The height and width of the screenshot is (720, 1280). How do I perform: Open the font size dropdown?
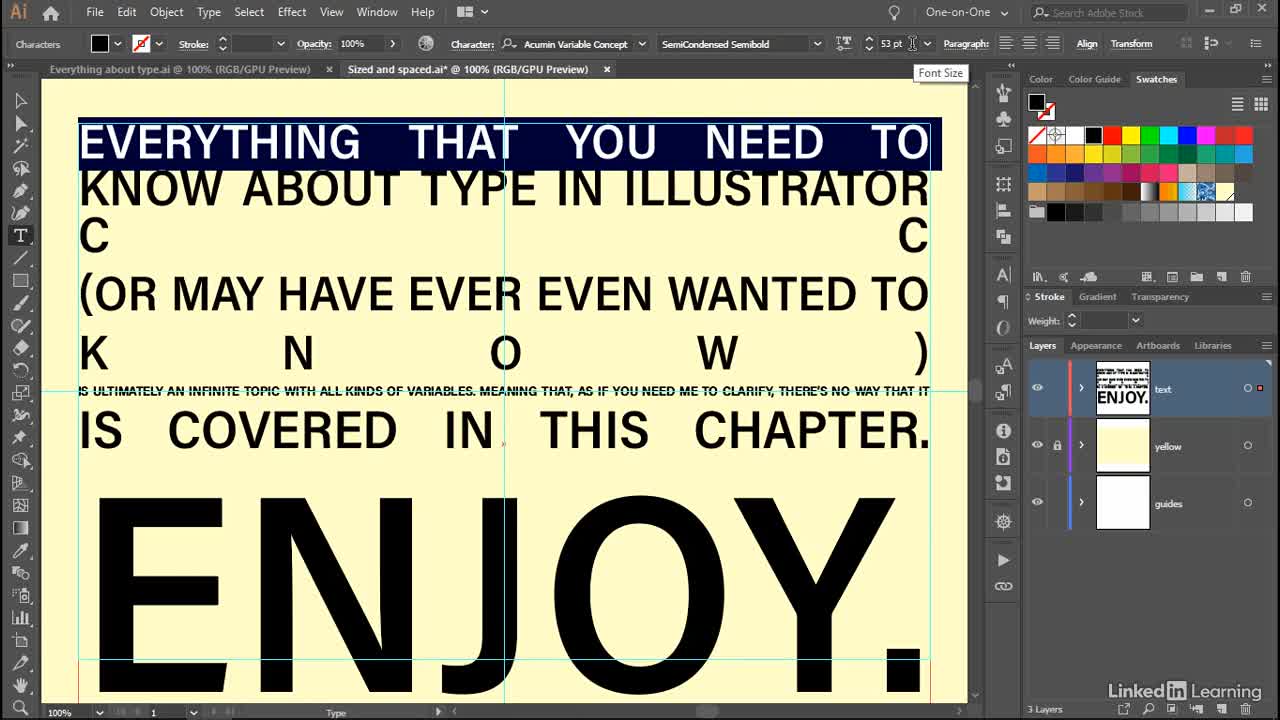click(x=927, y=44)
